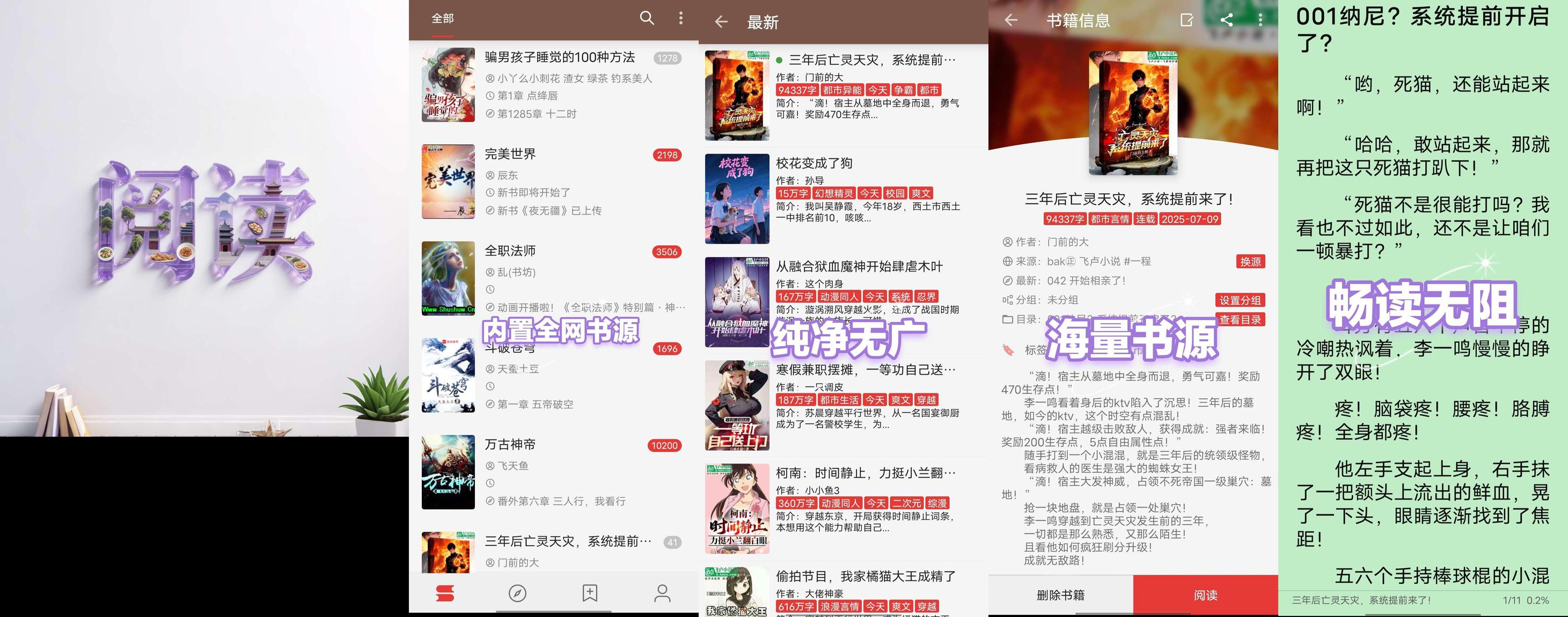Open 骗男孩子睡觉的100种方法 cover thumbnail

click(x=448, y=85)
